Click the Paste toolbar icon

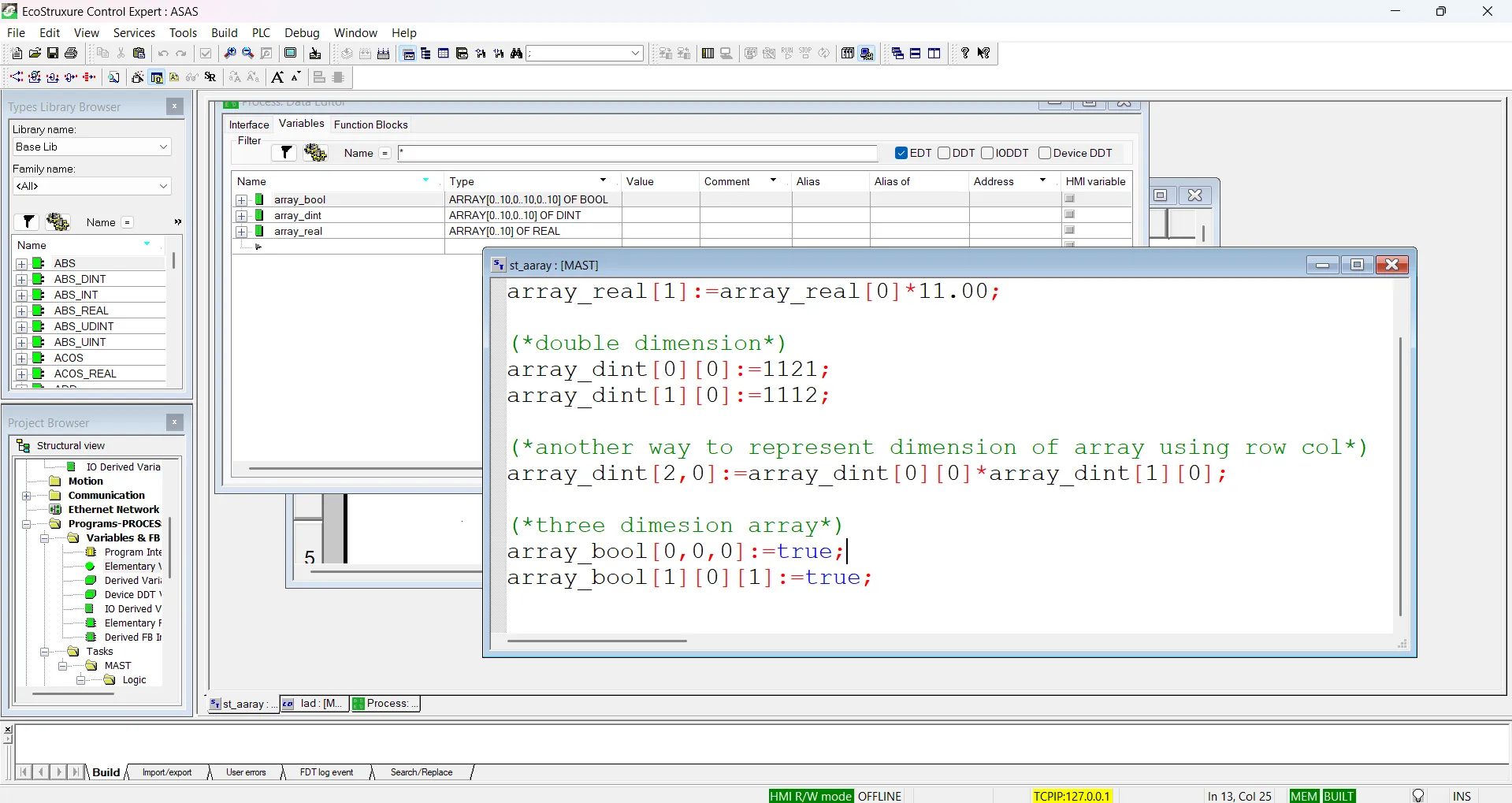tap(139, 54)
